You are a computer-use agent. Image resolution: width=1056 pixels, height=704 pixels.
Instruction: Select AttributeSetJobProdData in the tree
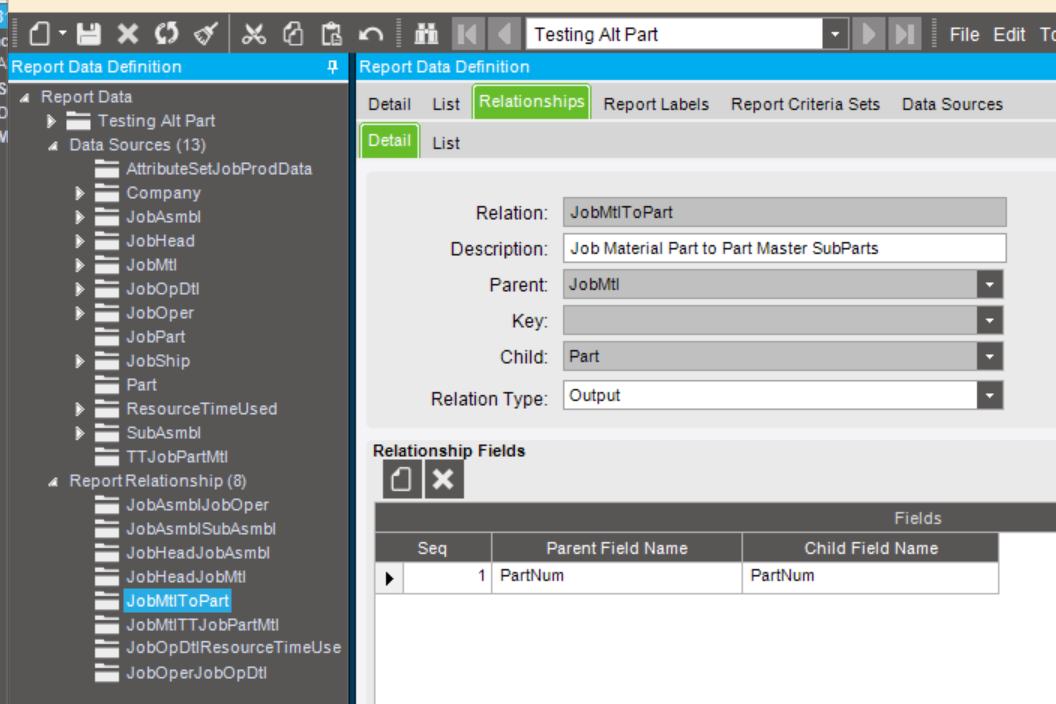pos(219,169)
